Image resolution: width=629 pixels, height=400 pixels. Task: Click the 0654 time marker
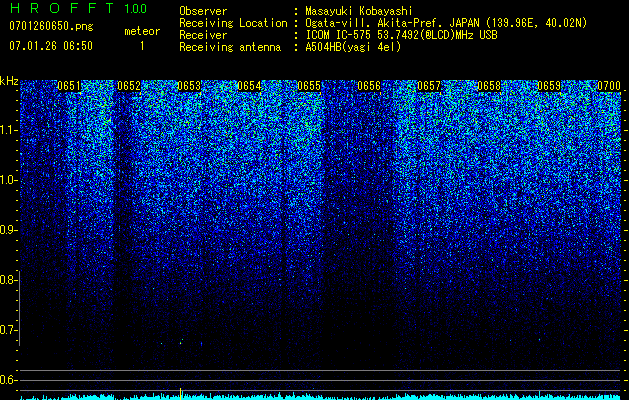(x=249, y=86)
